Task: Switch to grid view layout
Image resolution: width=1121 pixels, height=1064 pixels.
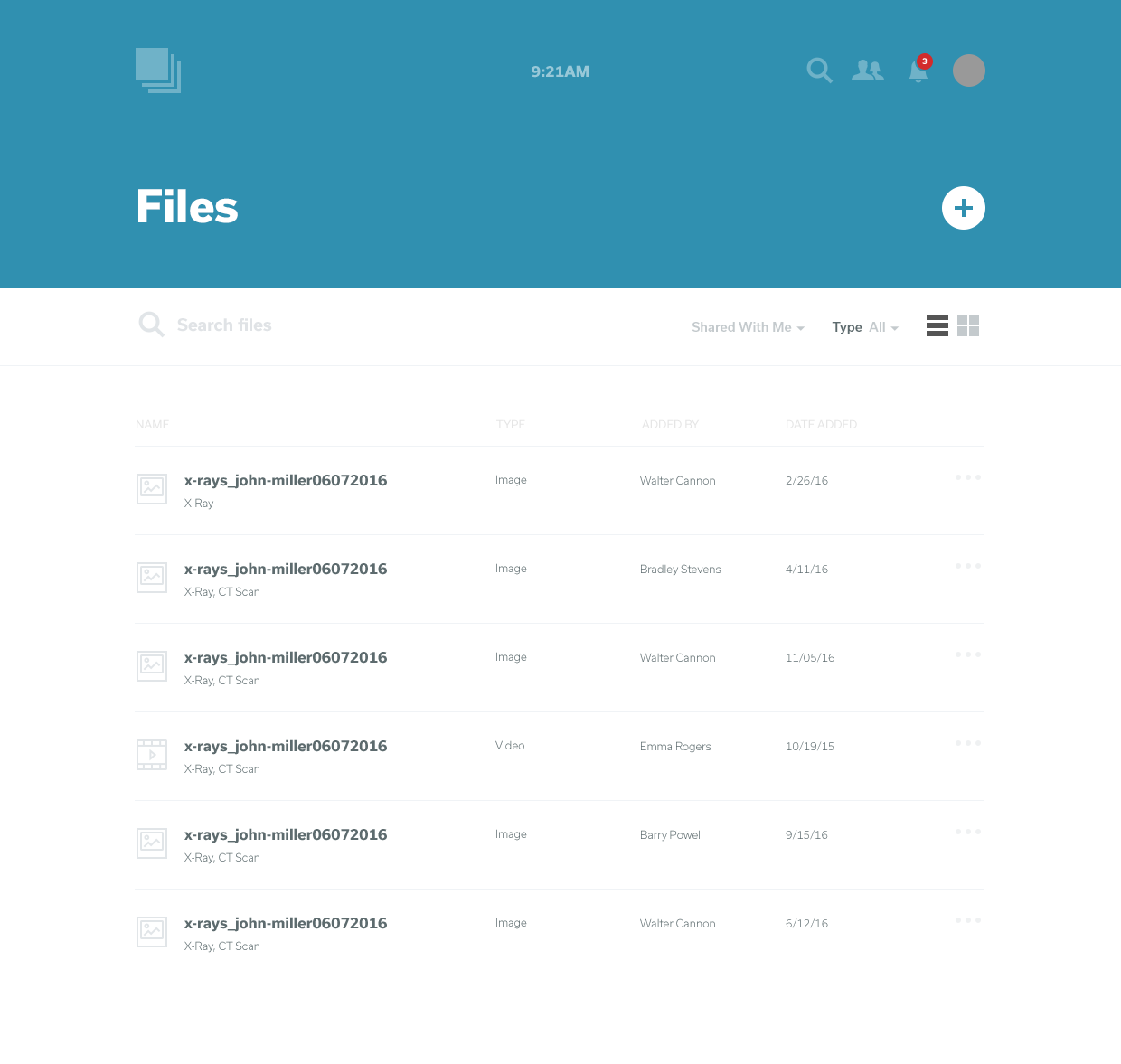Action: point(968,325)
